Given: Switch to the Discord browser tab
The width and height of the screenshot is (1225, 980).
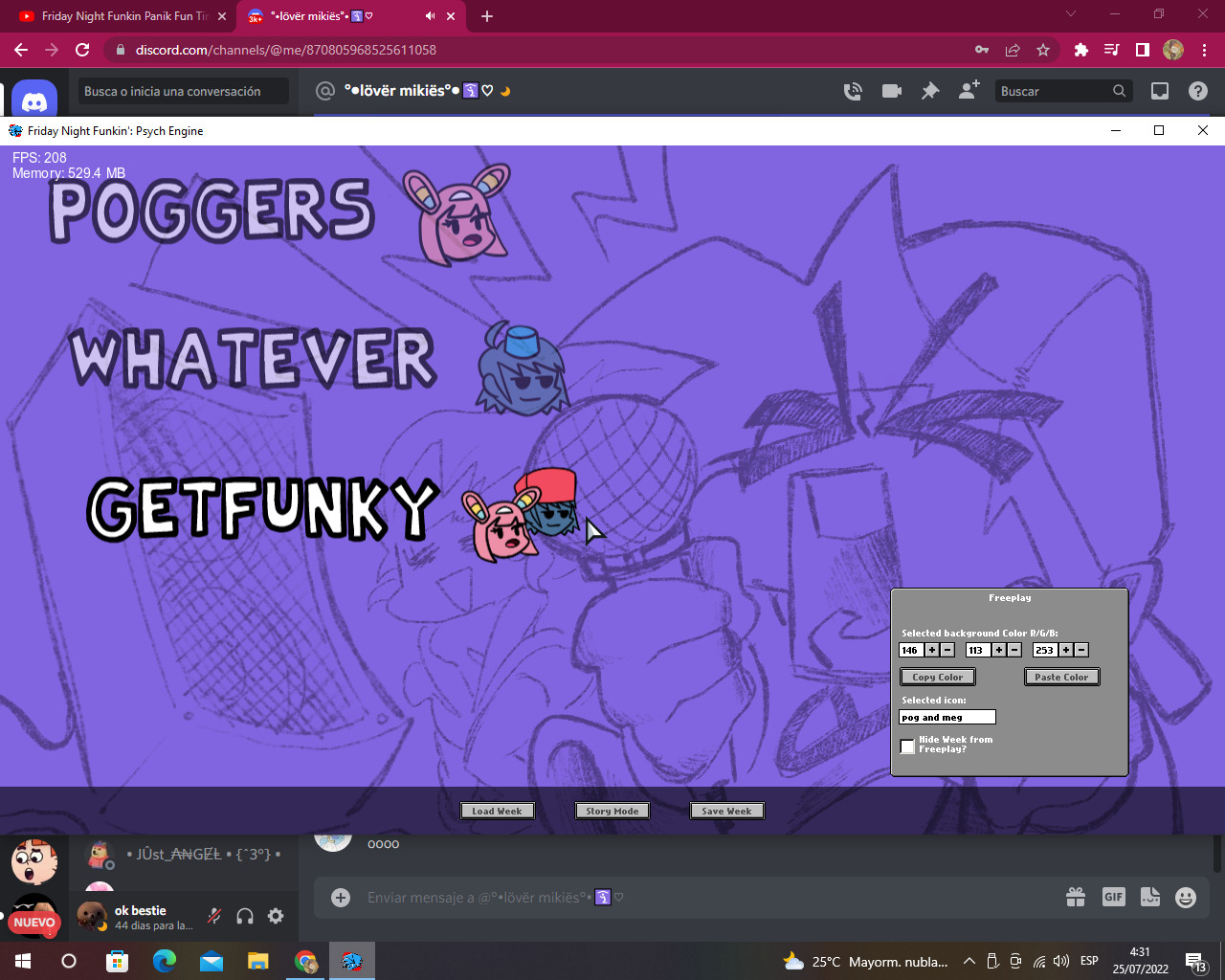Looking at the screenshot, I should 351,16.
